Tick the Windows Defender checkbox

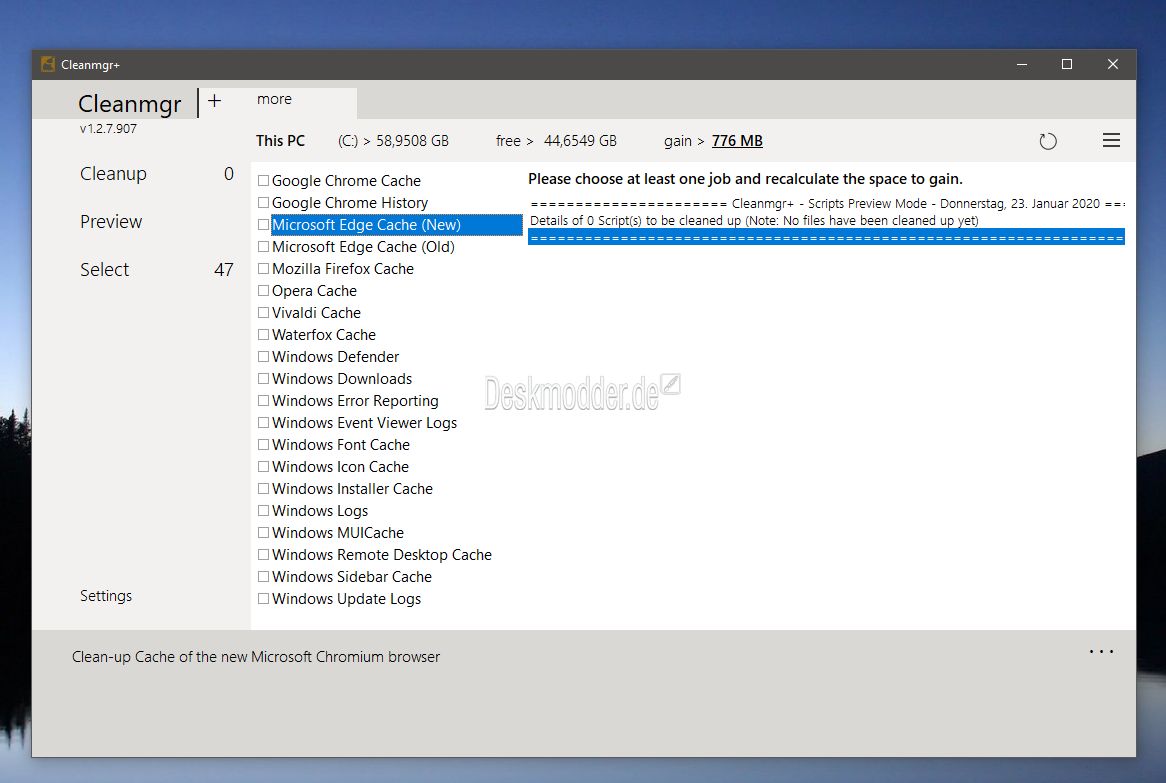point(263,357)
